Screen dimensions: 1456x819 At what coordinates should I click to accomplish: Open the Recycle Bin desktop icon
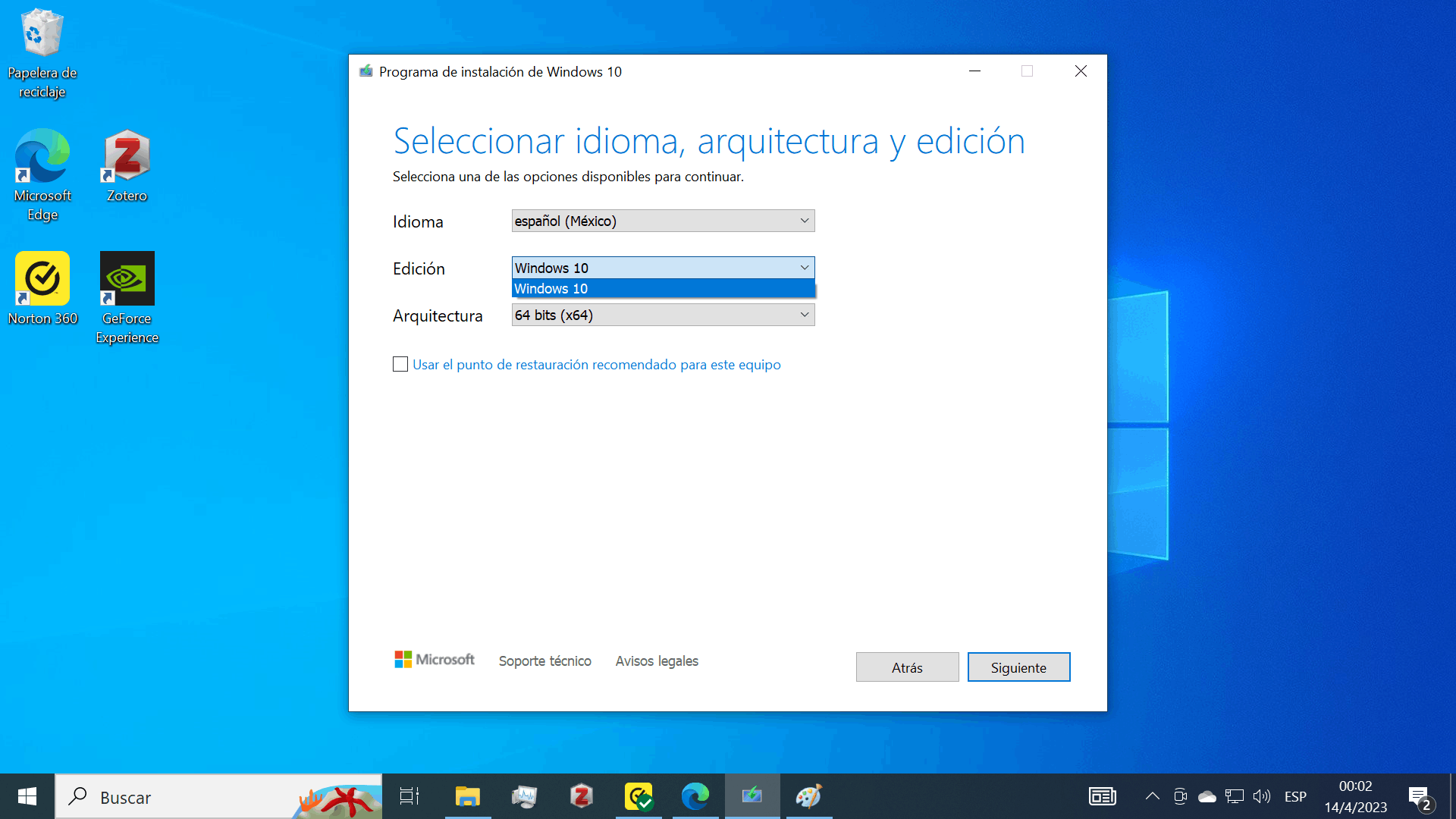click(42, 53)
